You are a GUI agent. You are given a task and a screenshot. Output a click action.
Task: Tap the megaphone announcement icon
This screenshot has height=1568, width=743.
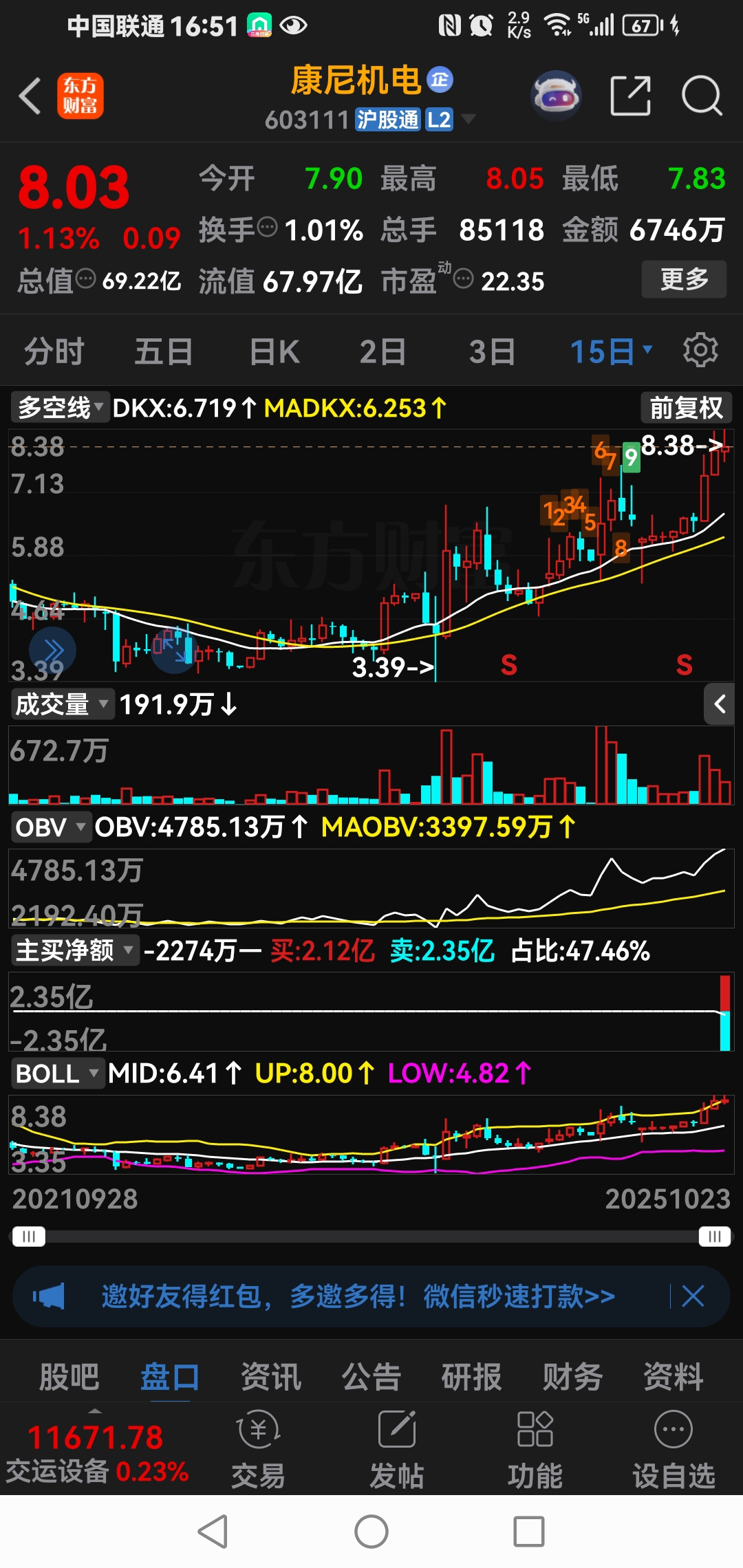coord(49,1296)
